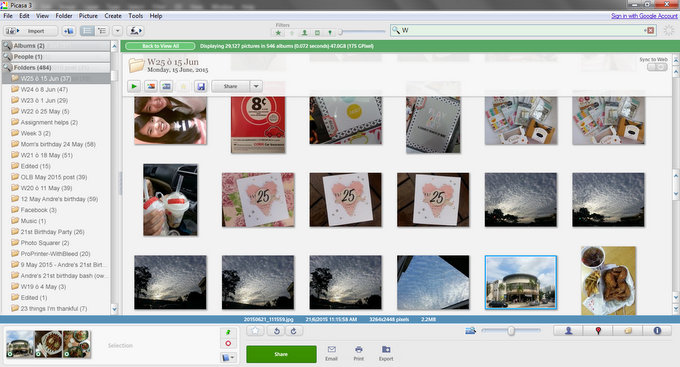Open the Picture menu

click(x=88, y=16)
